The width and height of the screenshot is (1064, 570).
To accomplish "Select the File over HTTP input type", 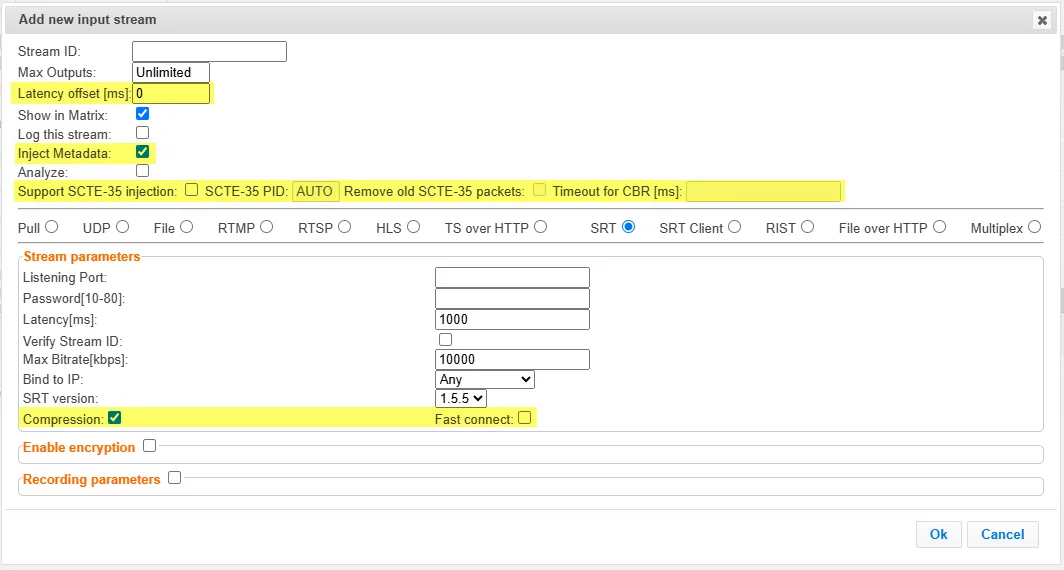I will tap(939, 227).
